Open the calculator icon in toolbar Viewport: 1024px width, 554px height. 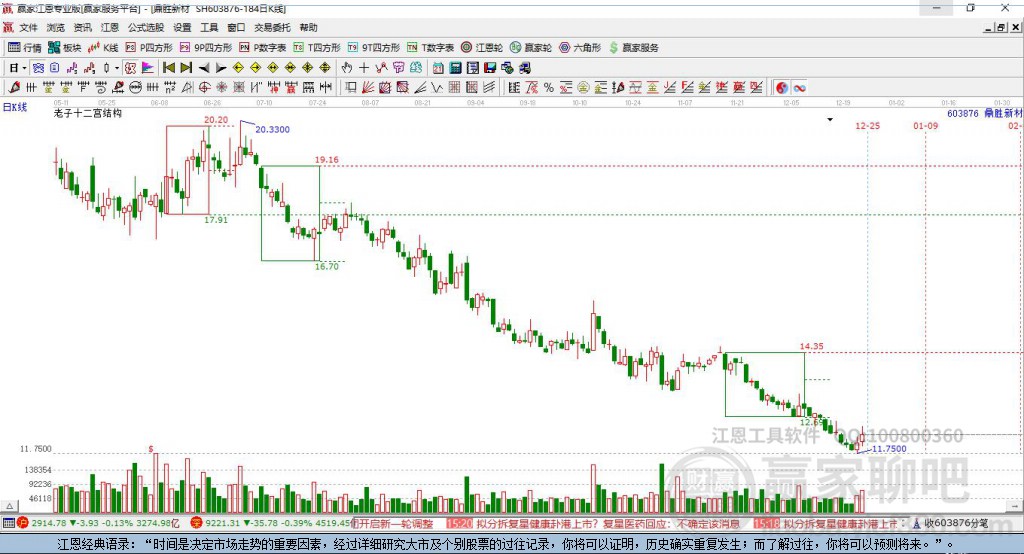(455, 68)
